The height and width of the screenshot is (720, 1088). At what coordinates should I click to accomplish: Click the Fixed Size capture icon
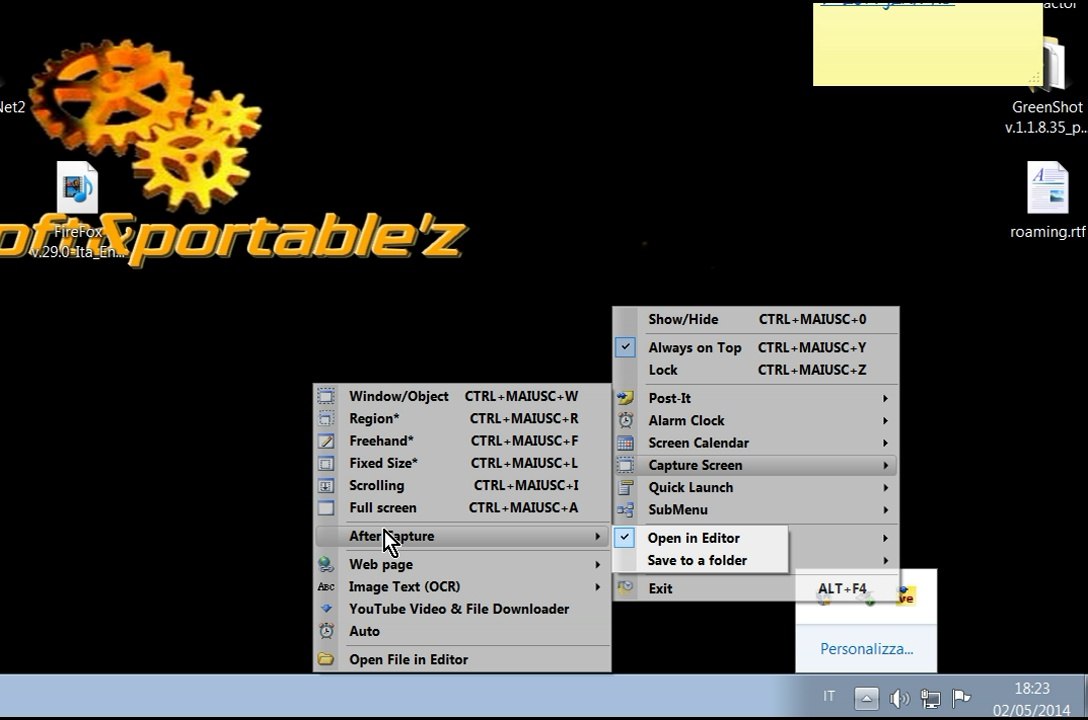pyautogui.click(x=325, y=463)
